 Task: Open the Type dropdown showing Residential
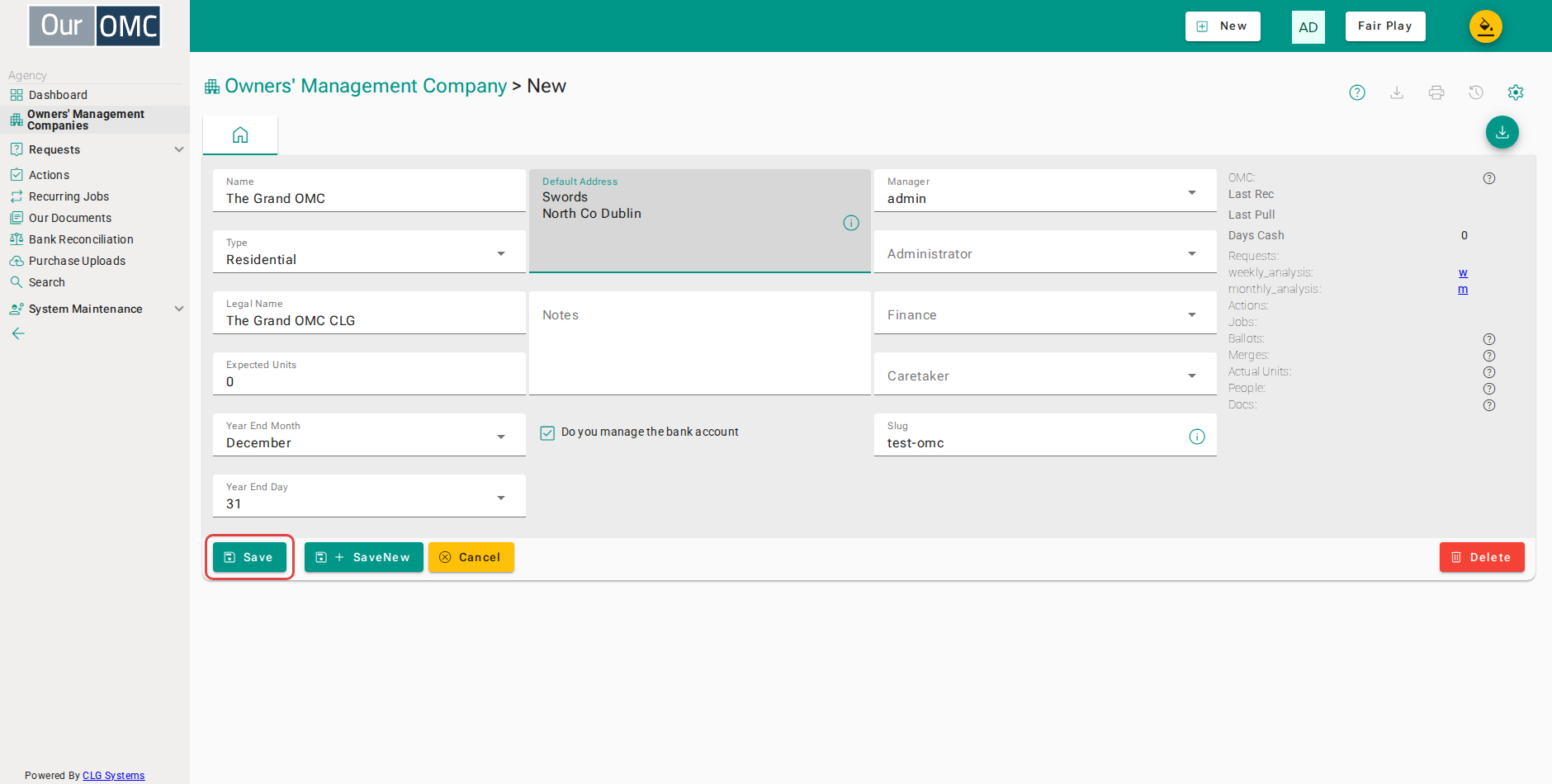[369, 252]
